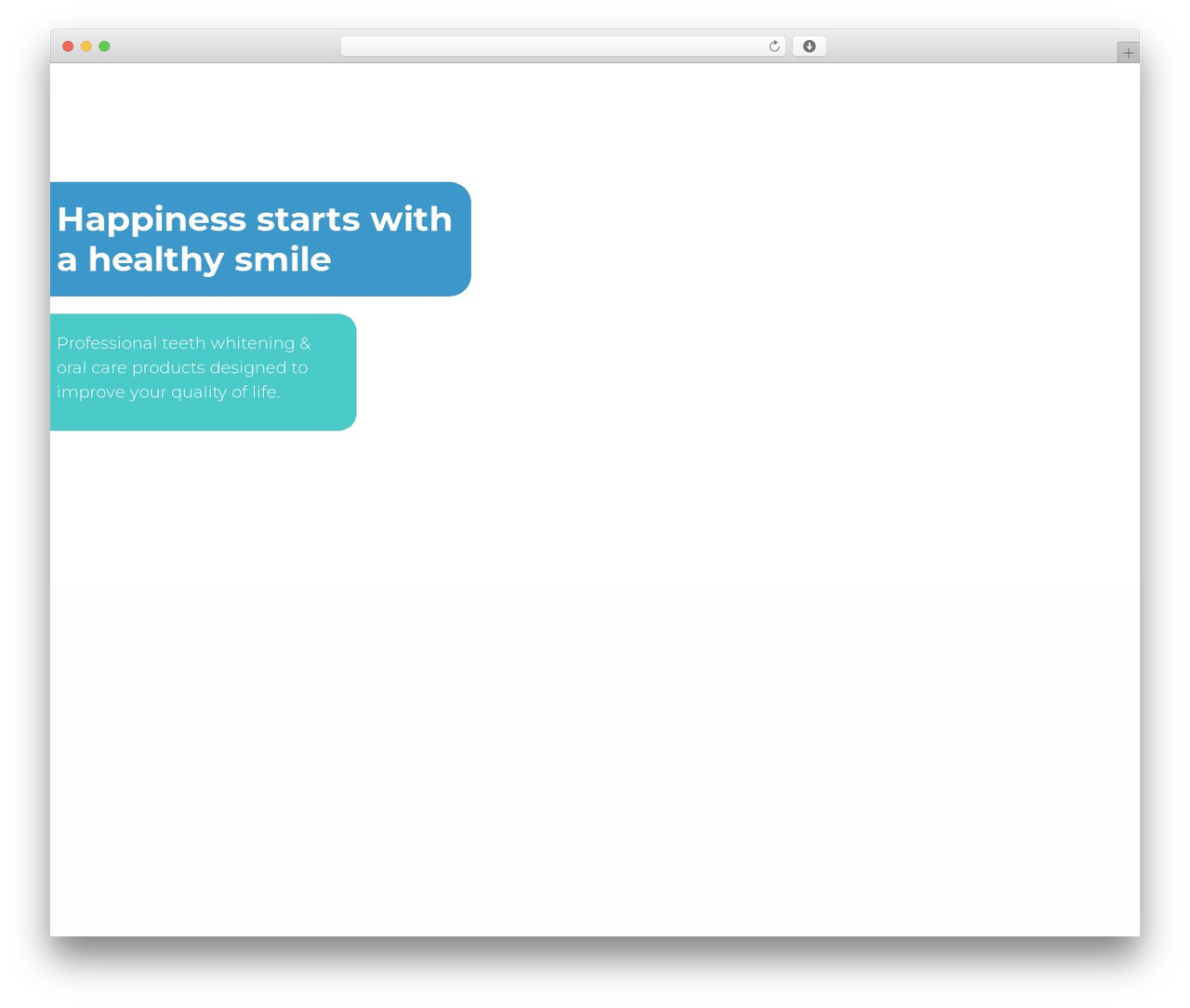Open the downloads button
Screen dimensions: 1190x1008
click(809, 46)
